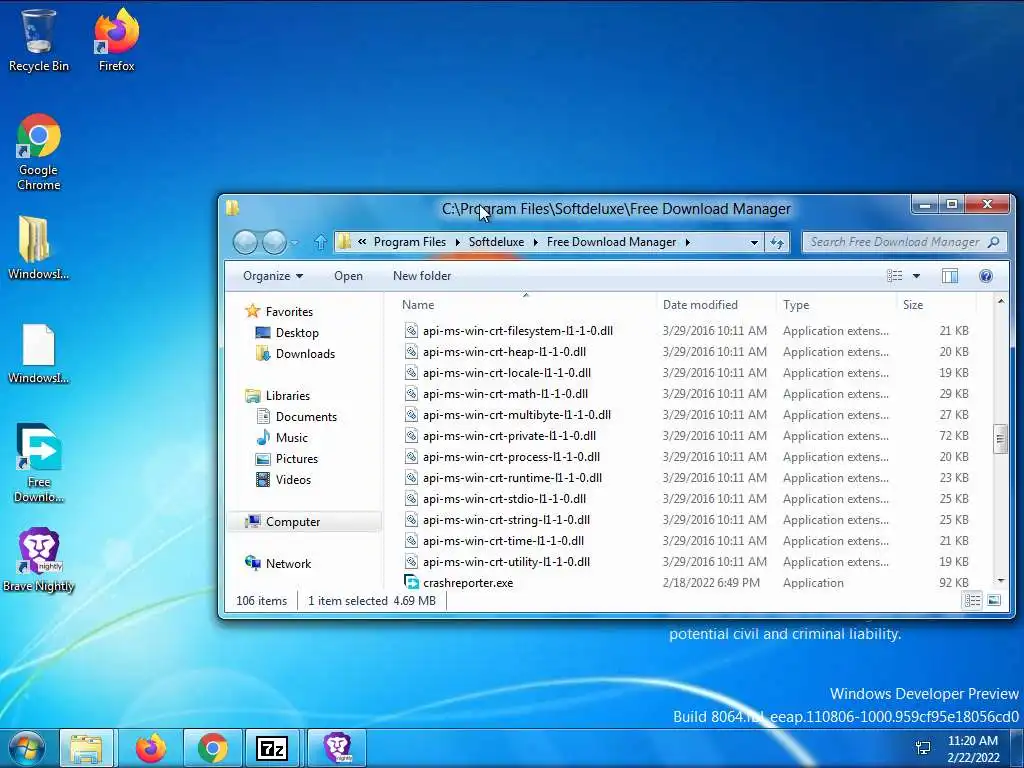Launch Firefox from the desktop shortcut
The image size is (1024, 768).
coord(116,40)
